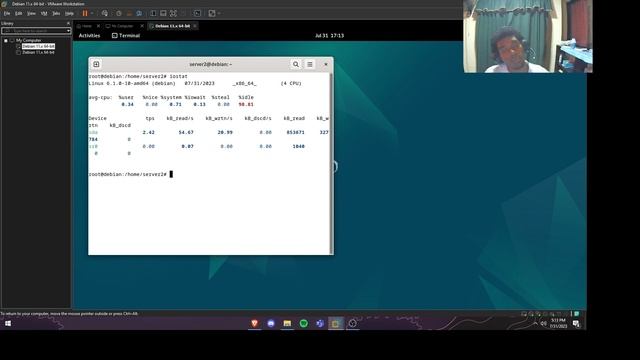This screenshot has width=640, height=360.
Task: Open the library search dropdown arrow
Action: (x=69, y=31)
